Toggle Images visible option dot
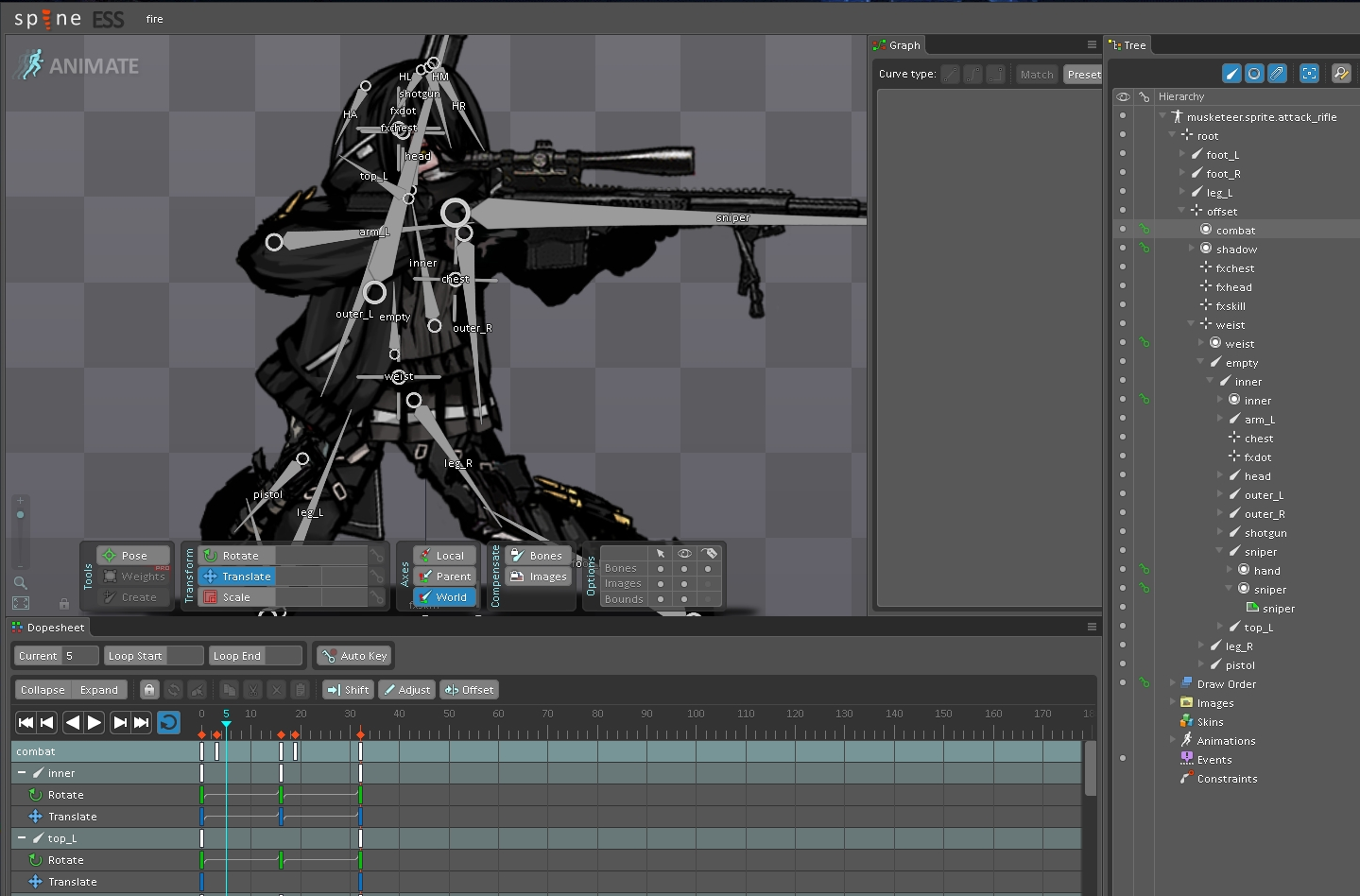1360x896 pixels. click(684, 584)
